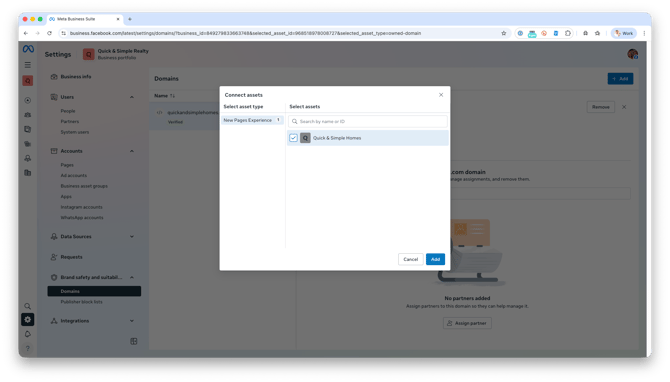The width and height of the screenshot is (670, 382).
Task: Open People under Users
Action: click(68, 111)
